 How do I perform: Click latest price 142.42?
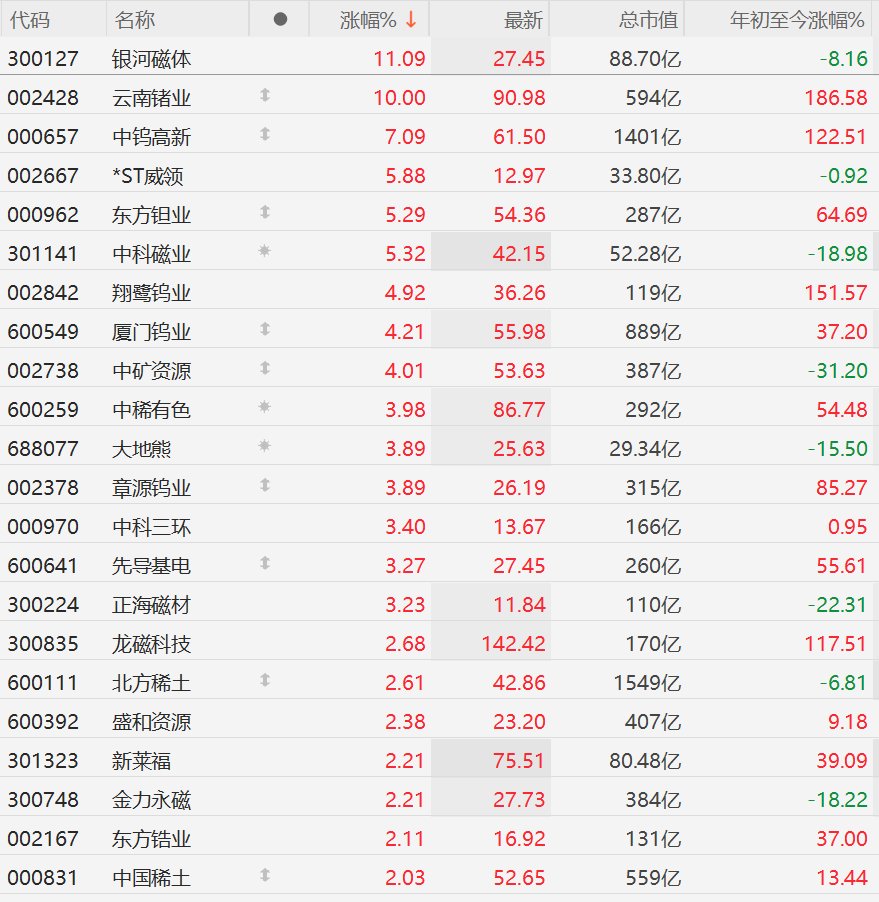513,644
